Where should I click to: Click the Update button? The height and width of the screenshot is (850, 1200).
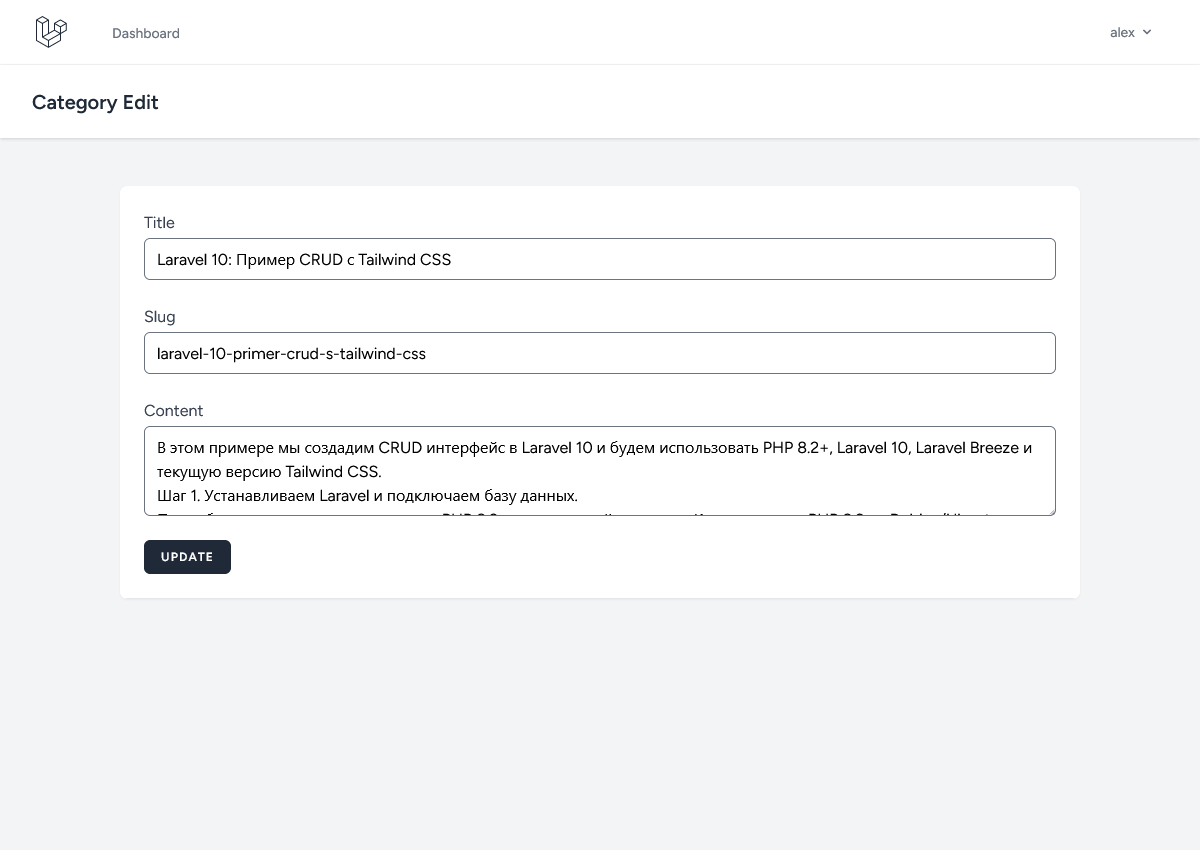[x=187, y=557]
